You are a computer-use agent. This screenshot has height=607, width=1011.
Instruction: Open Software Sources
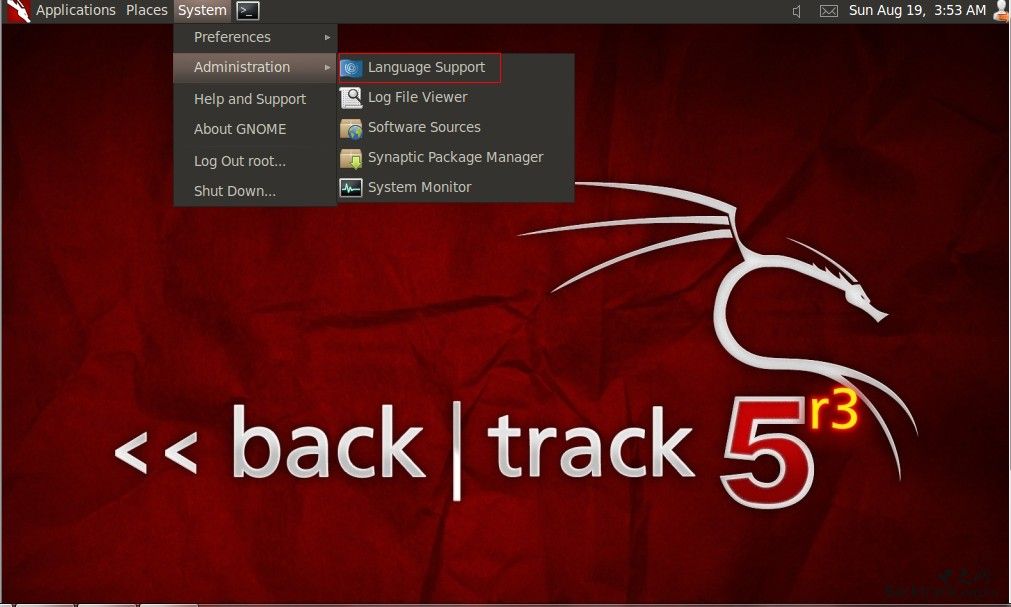(x=423, y=127)
